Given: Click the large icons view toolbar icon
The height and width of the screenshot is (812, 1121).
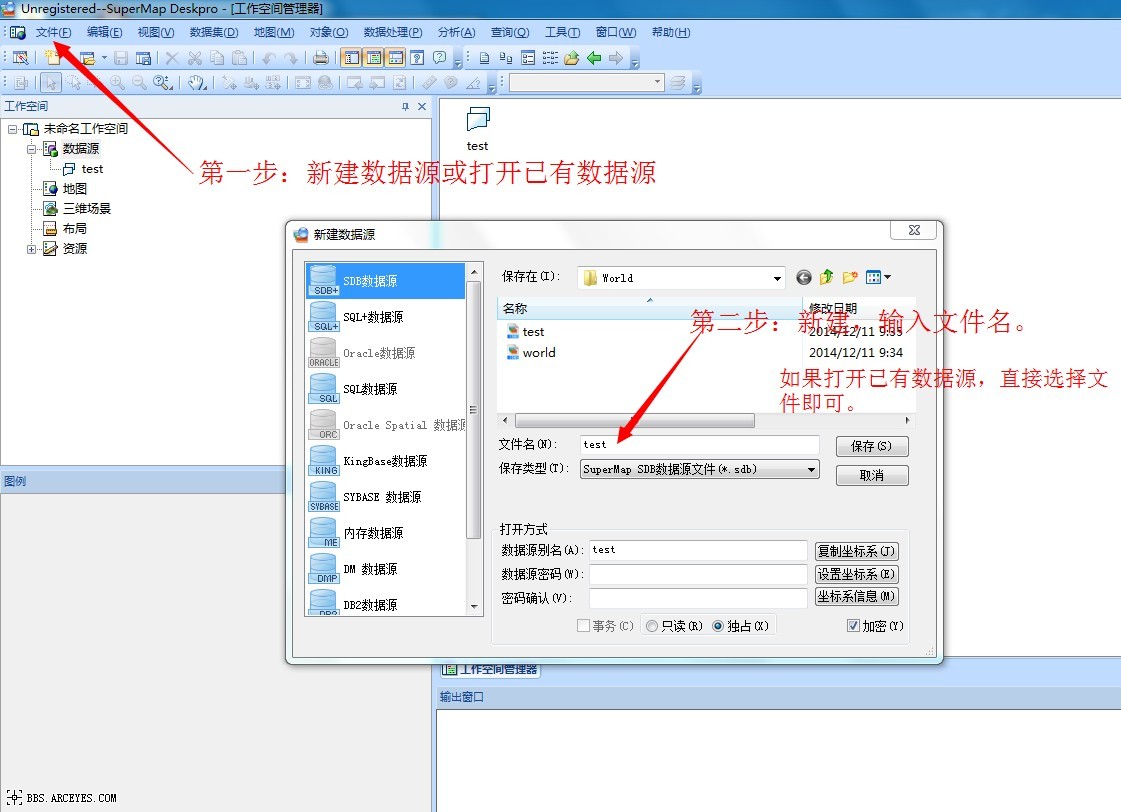Looking at the screenshot, I should pyautogui.click(x=484, y=58).
